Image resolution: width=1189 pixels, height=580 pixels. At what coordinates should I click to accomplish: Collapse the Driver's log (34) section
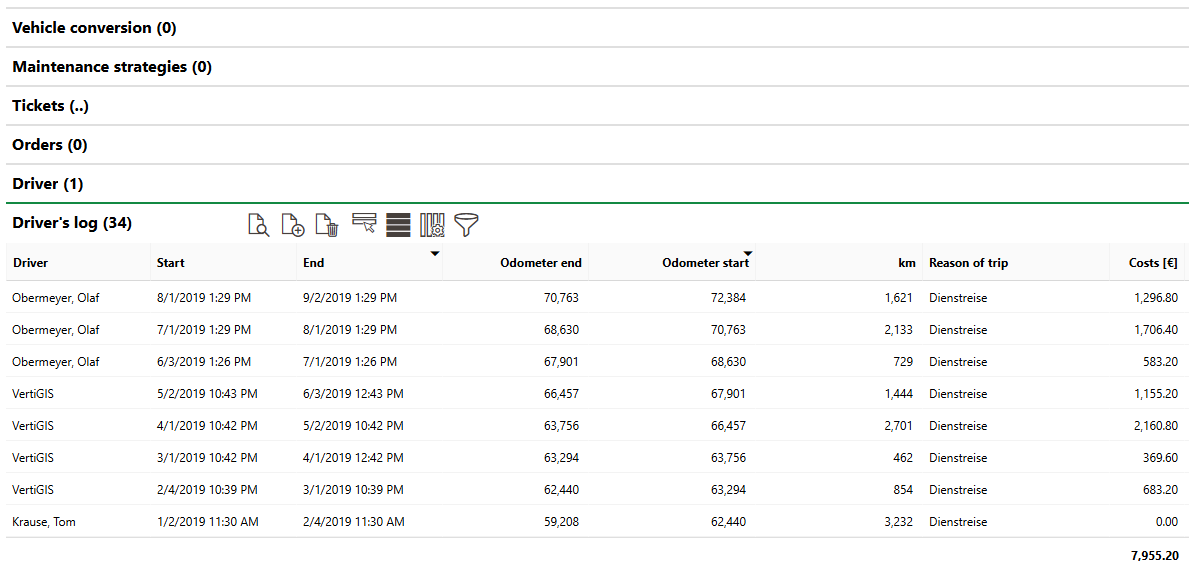click(x=72, y=223)
